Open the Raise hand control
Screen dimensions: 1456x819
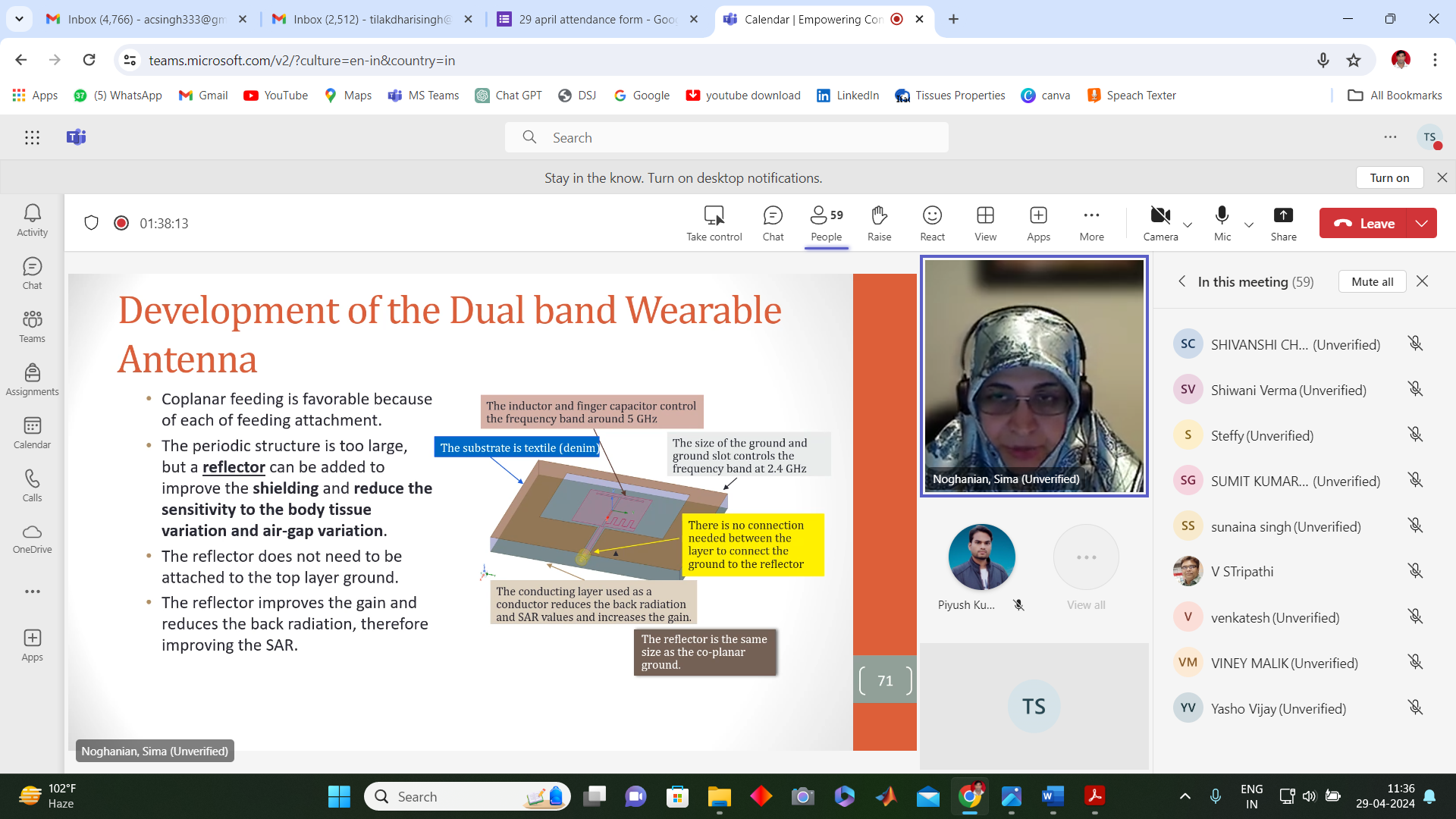point(879,223)
